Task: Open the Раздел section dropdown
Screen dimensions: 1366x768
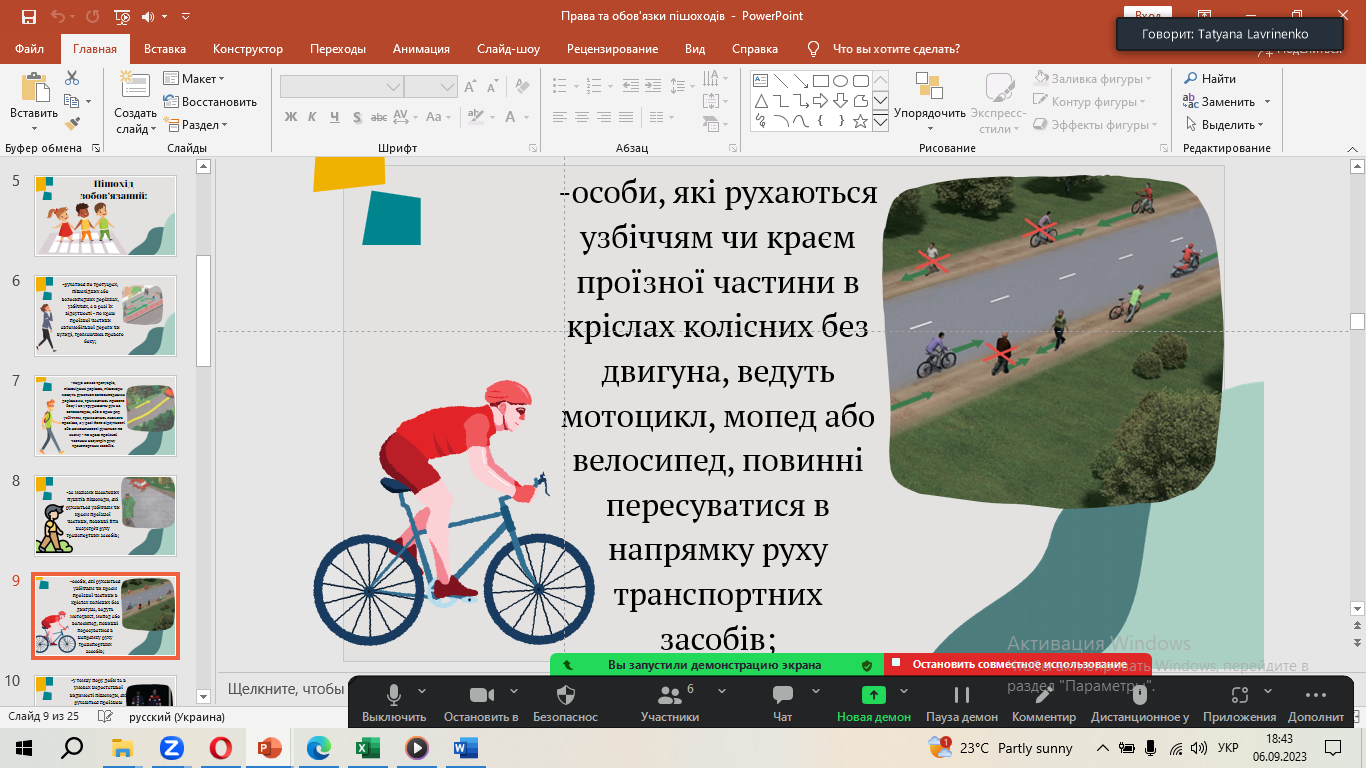Action: pos(196,125)
